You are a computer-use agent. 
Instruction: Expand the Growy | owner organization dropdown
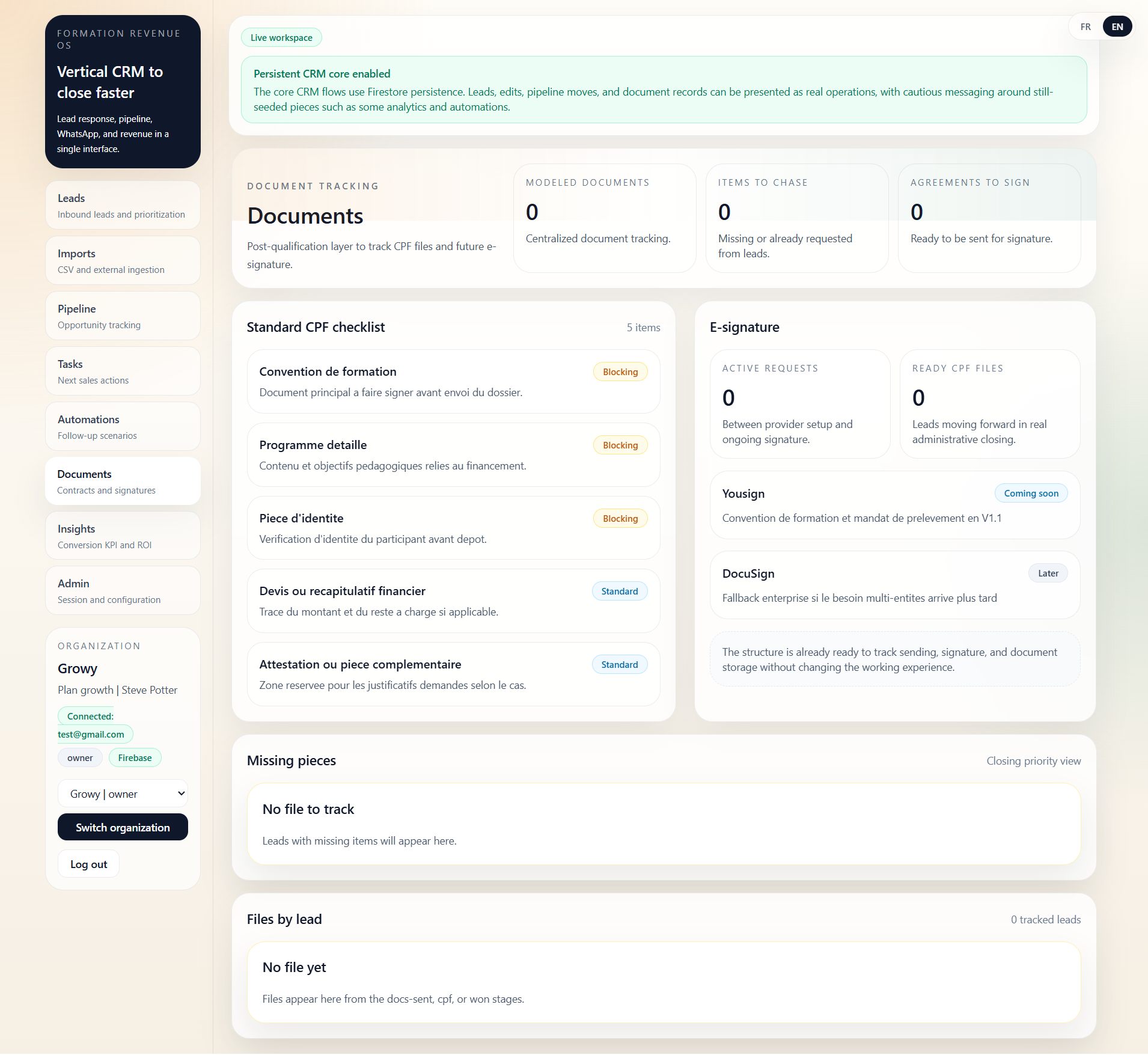click(x=123, y=793)
